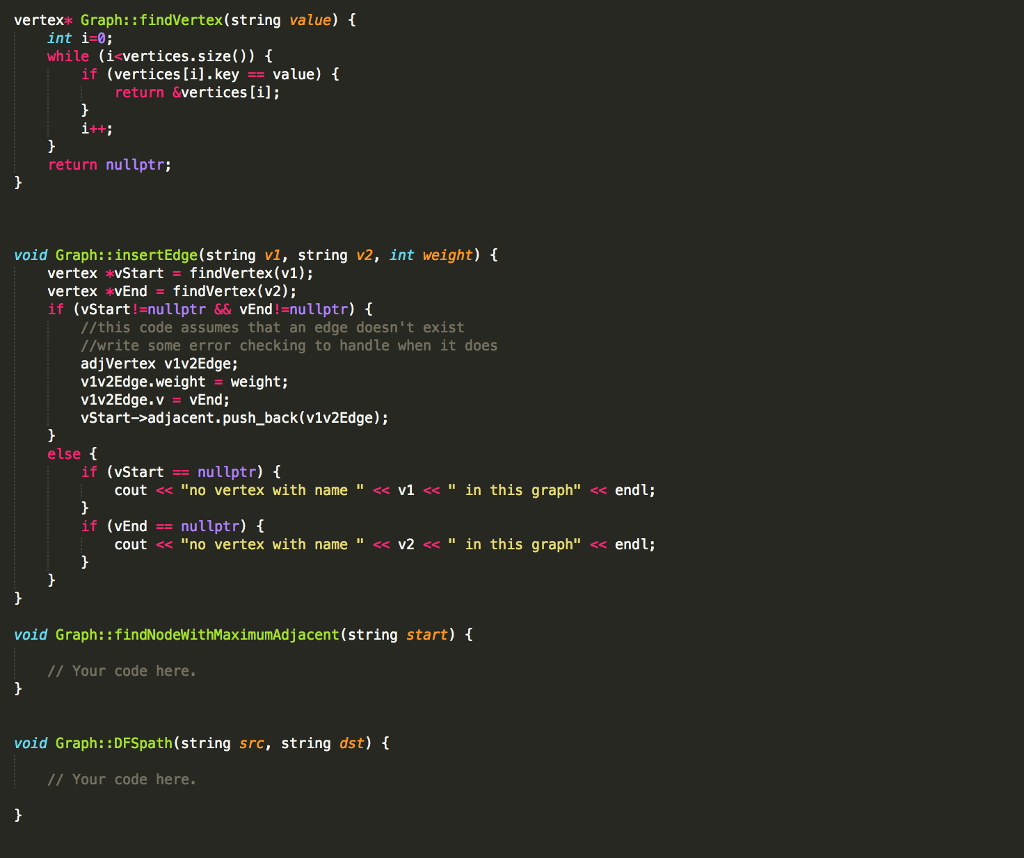Image resolution: width=1024 pixels, height=858 pixels.
Task: Click the 'start' parameter name
Action: pos(426,635)
